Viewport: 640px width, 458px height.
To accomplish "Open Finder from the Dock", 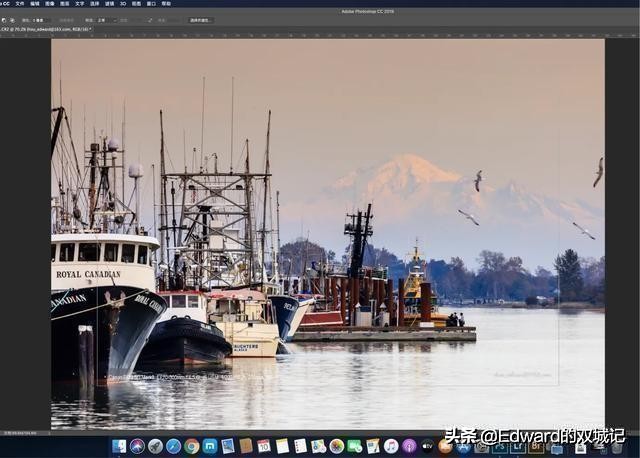I will [x=119, y=446].
